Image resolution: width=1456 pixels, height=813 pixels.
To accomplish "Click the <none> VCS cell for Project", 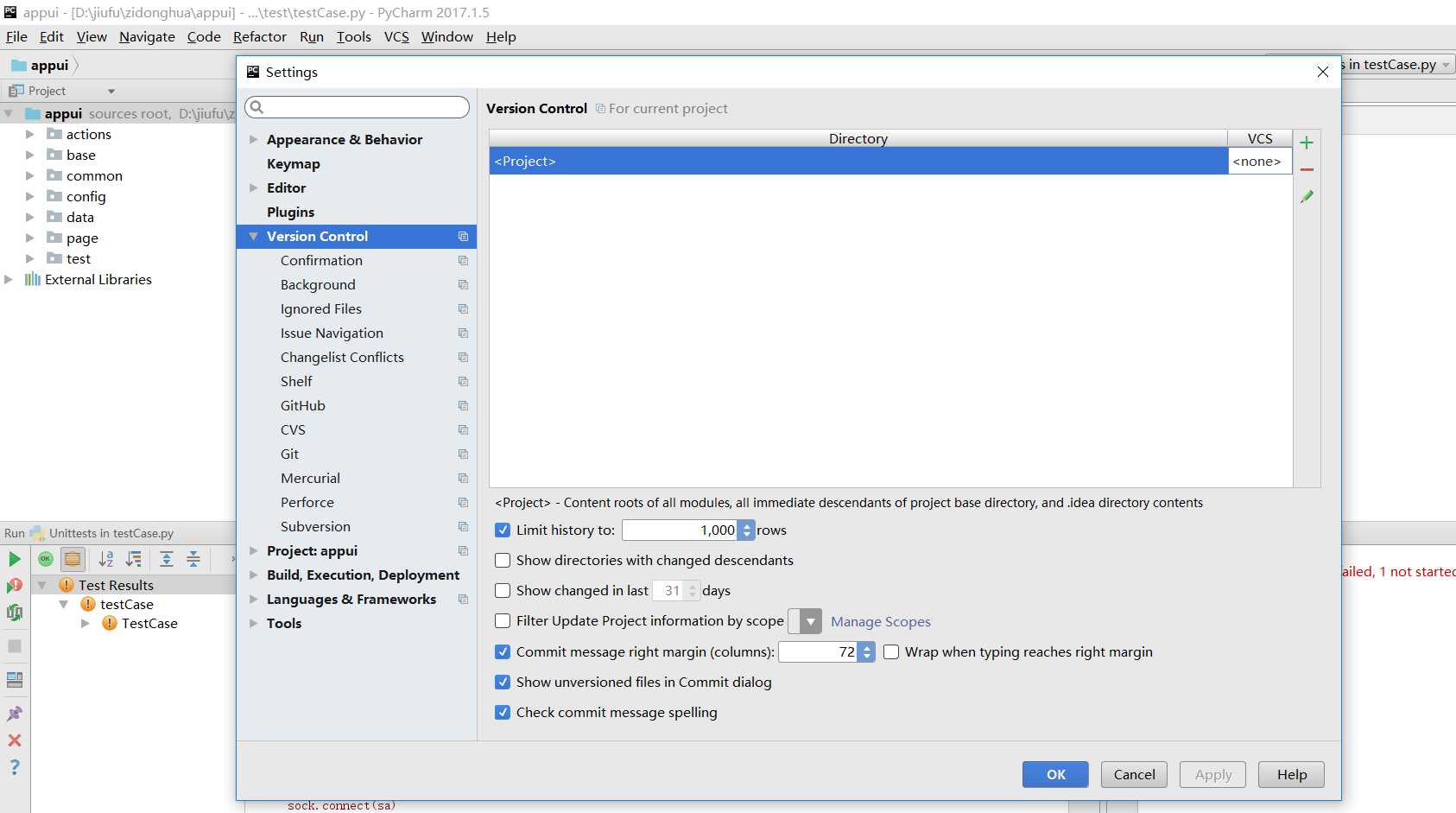I will 1259,162.
